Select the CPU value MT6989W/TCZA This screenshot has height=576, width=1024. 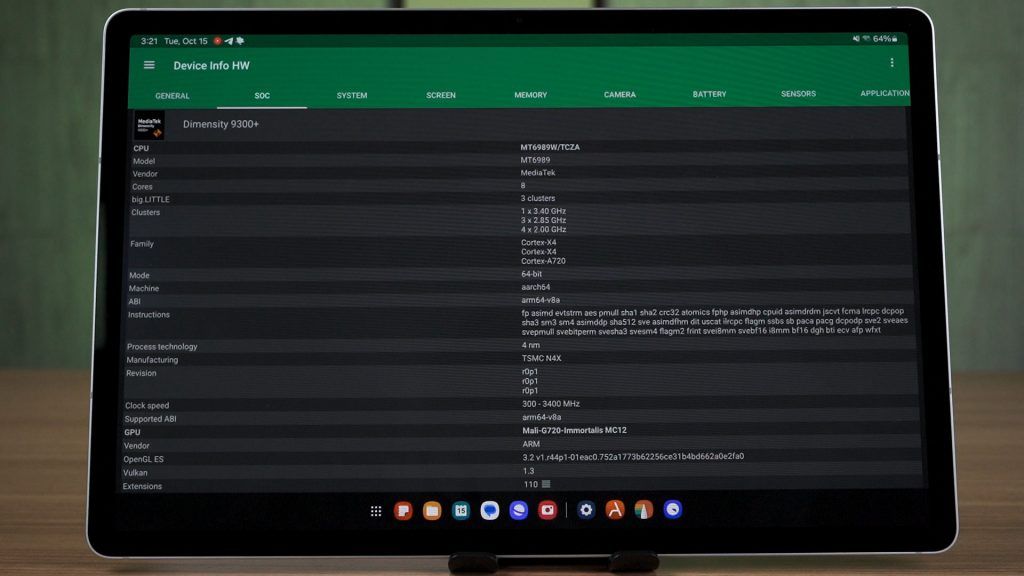550,147
